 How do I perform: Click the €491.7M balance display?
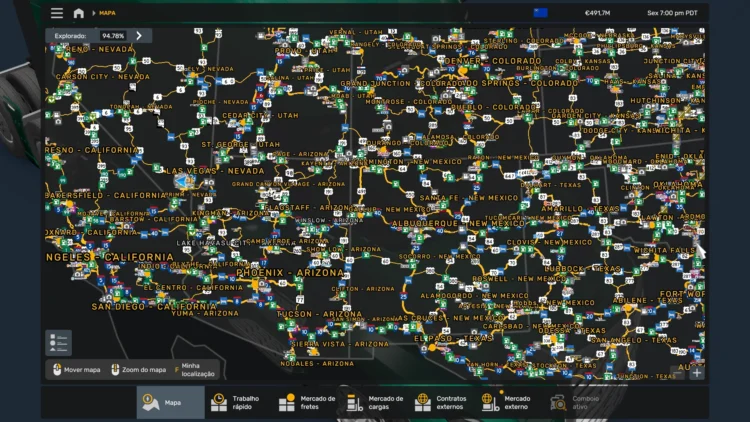(597, 13)
